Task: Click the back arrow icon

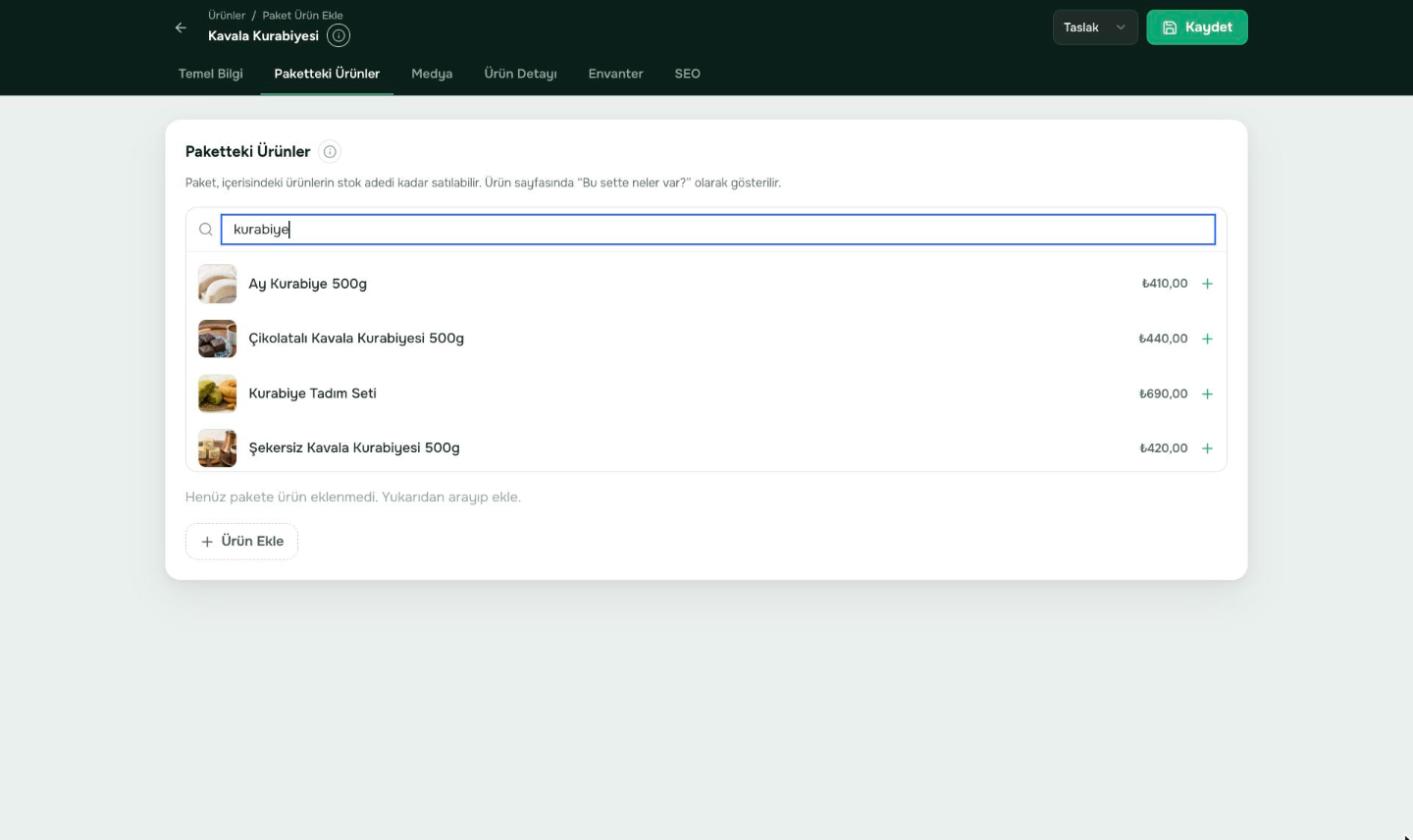Action: click(180, 28)
